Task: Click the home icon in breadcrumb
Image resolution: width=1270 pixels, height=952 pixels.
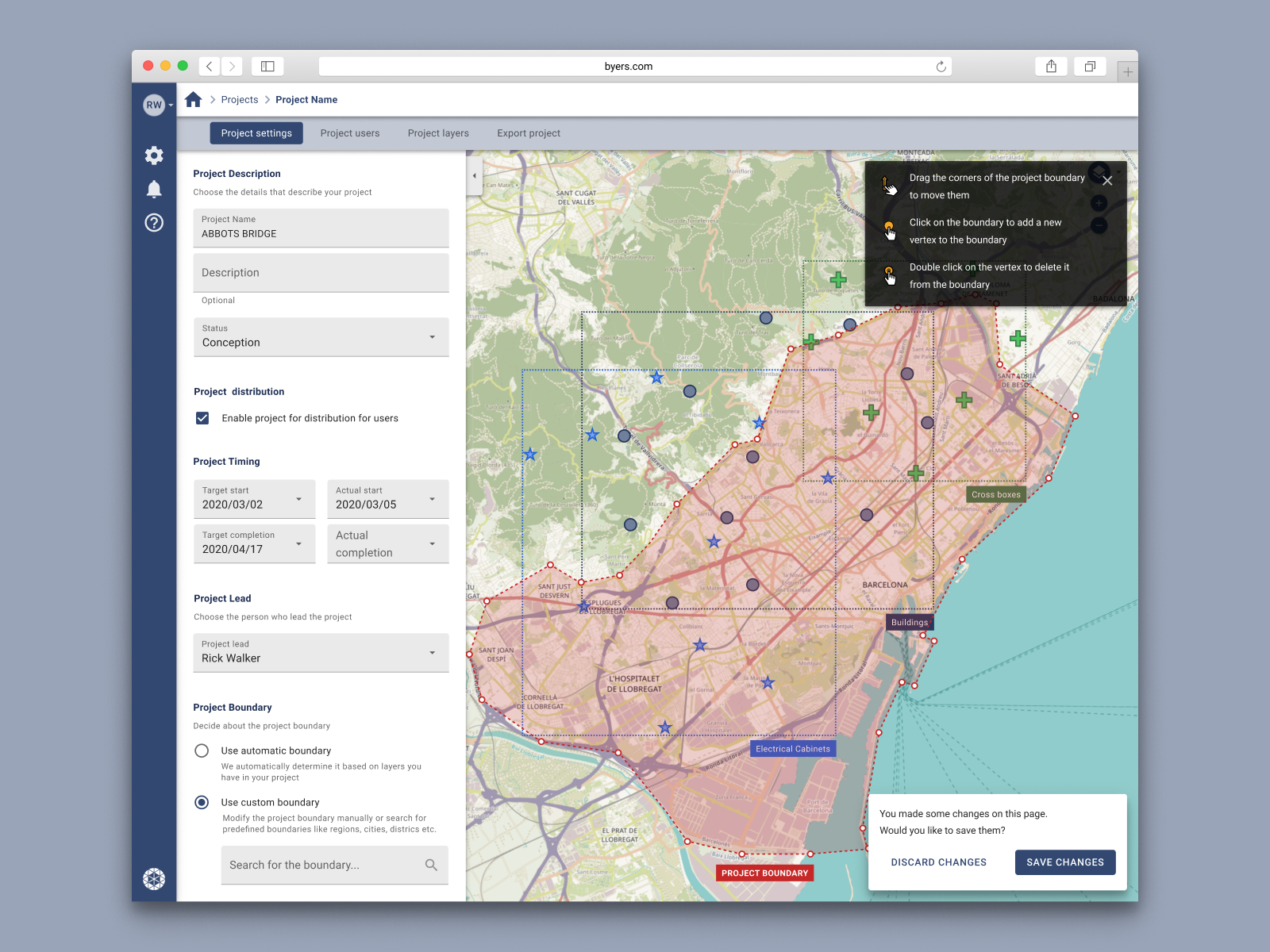Action: point(193,99)
